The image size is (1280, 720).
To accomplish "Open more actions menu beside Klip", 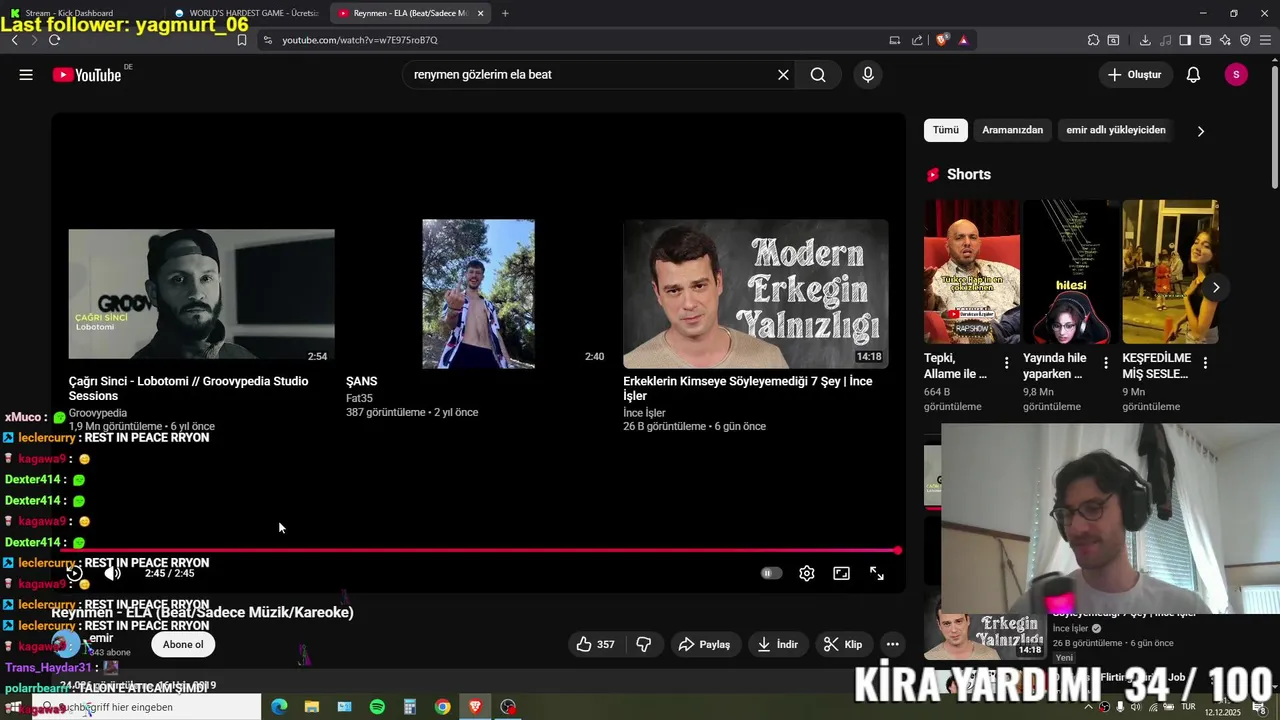I will click(893, 644).
